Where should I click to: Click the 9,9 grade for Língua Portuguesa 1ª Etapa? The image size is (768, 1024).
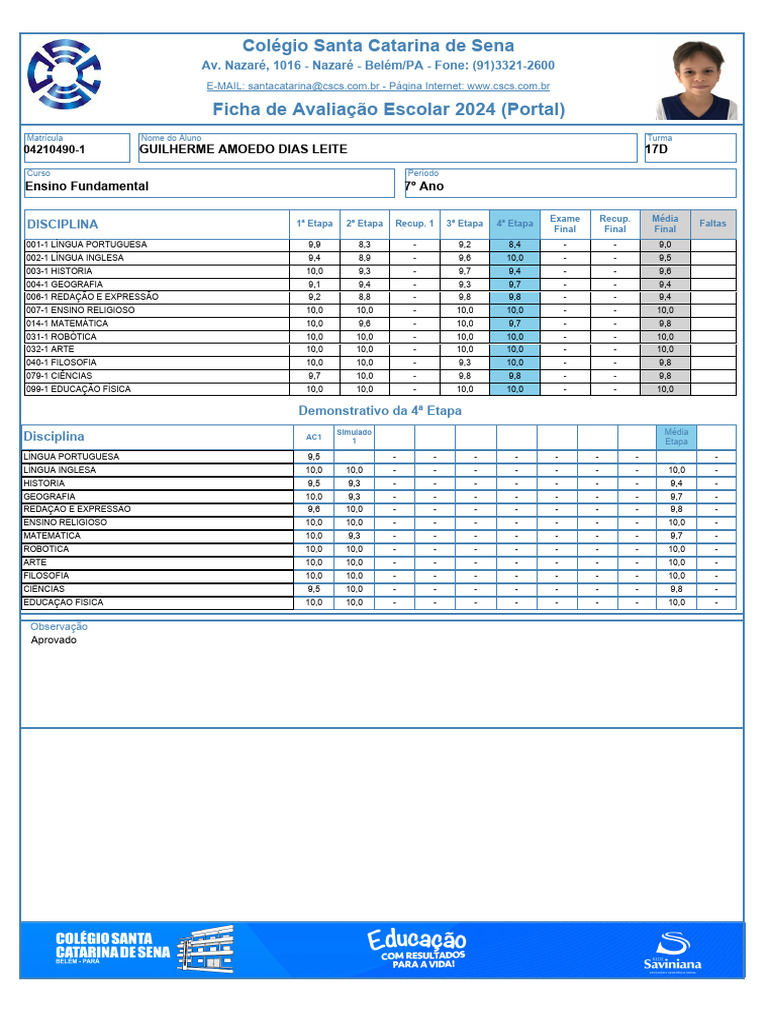pyautogui.click(x=314, y=245)
